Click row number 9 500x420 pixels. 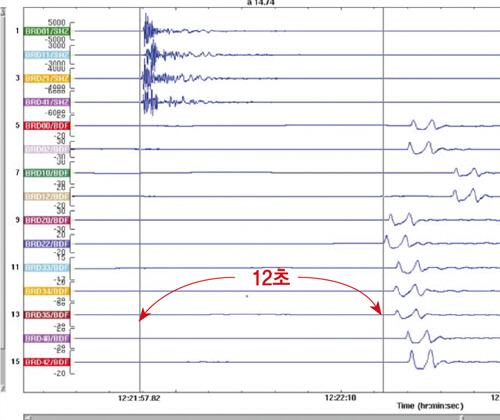pyautogui.click(x=17, y=220)
